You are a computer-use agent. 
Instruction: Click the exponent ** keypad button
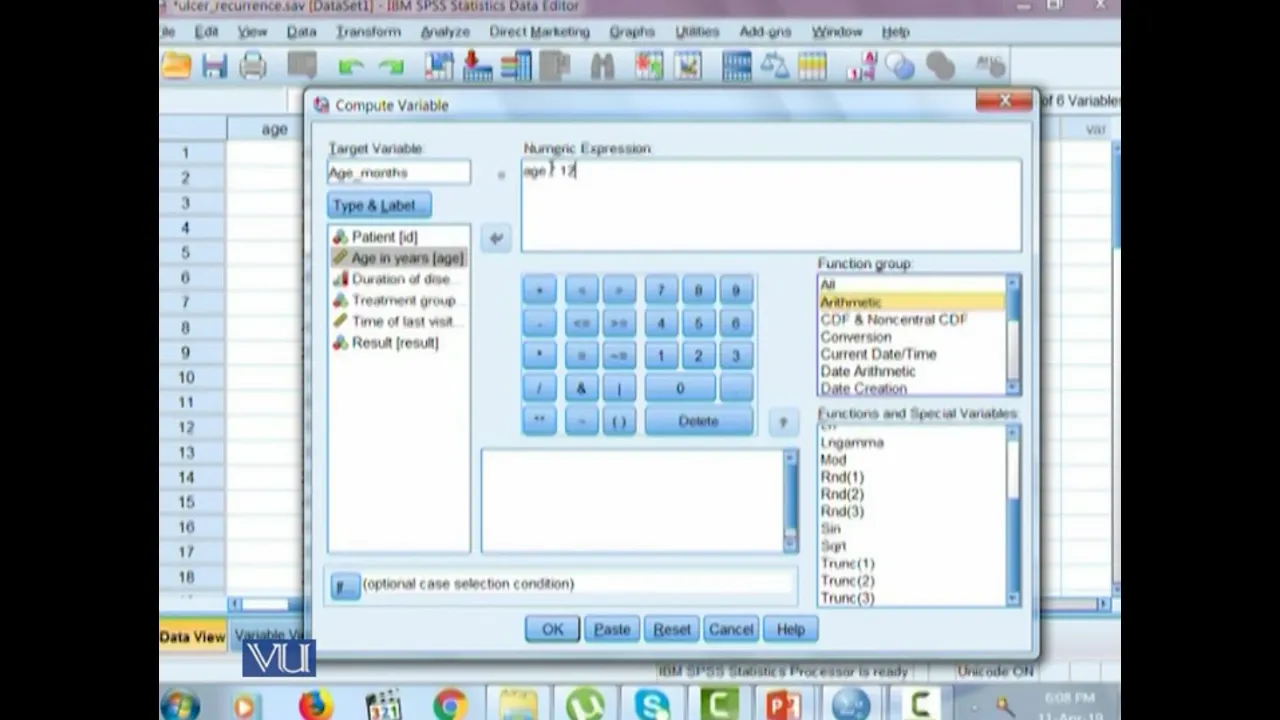(539, 421)
